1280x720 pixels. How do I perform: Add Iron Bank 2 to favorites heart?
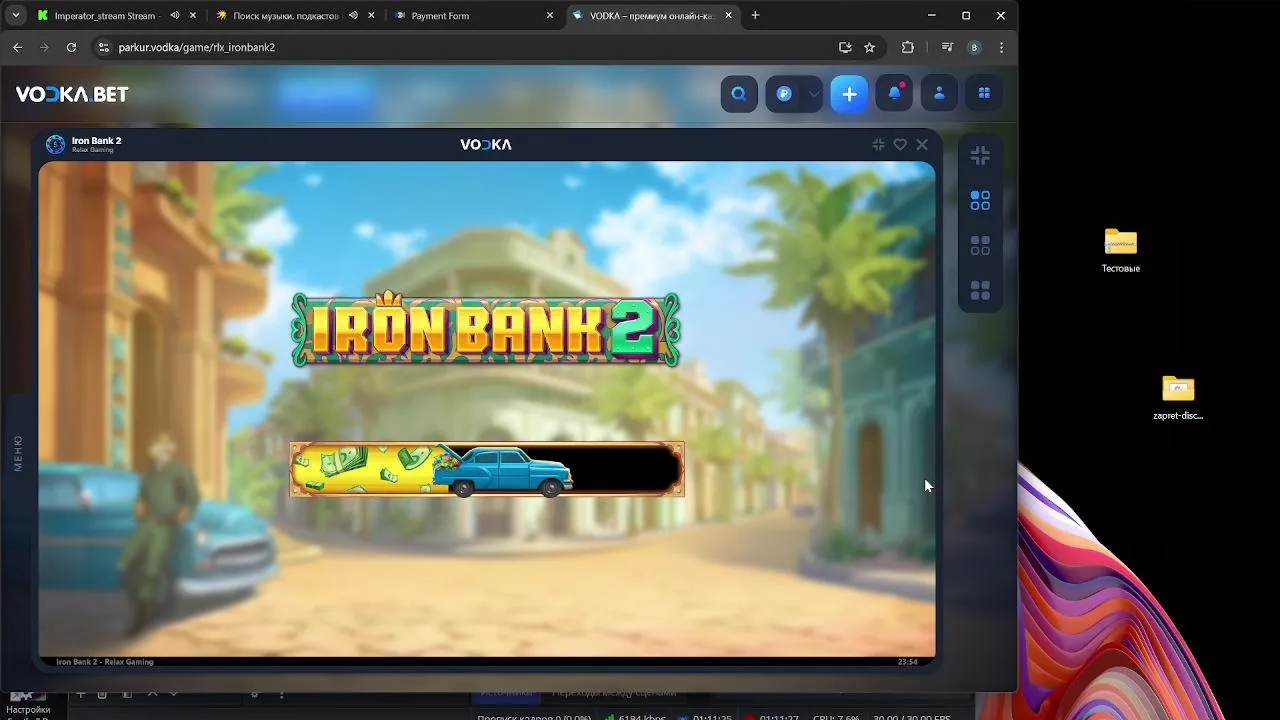[x=900, y=145]
